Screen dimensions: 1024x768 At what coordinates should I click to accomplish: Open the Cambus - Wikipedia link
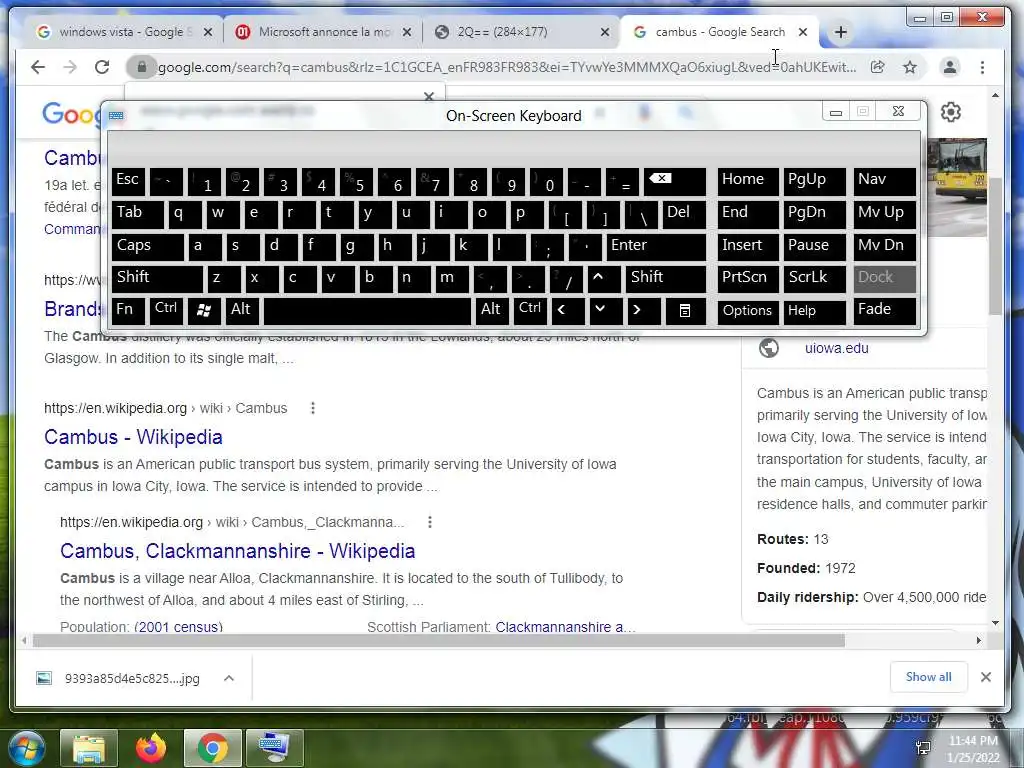[x=133, y=437]
